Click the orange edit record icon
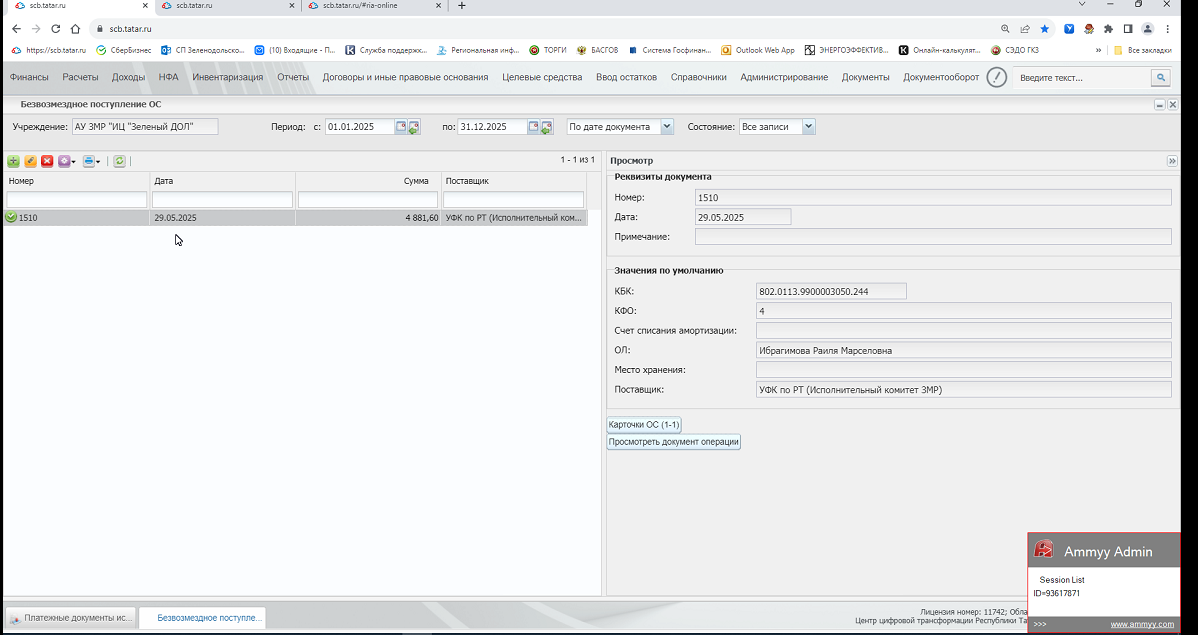 coord(31,161)
